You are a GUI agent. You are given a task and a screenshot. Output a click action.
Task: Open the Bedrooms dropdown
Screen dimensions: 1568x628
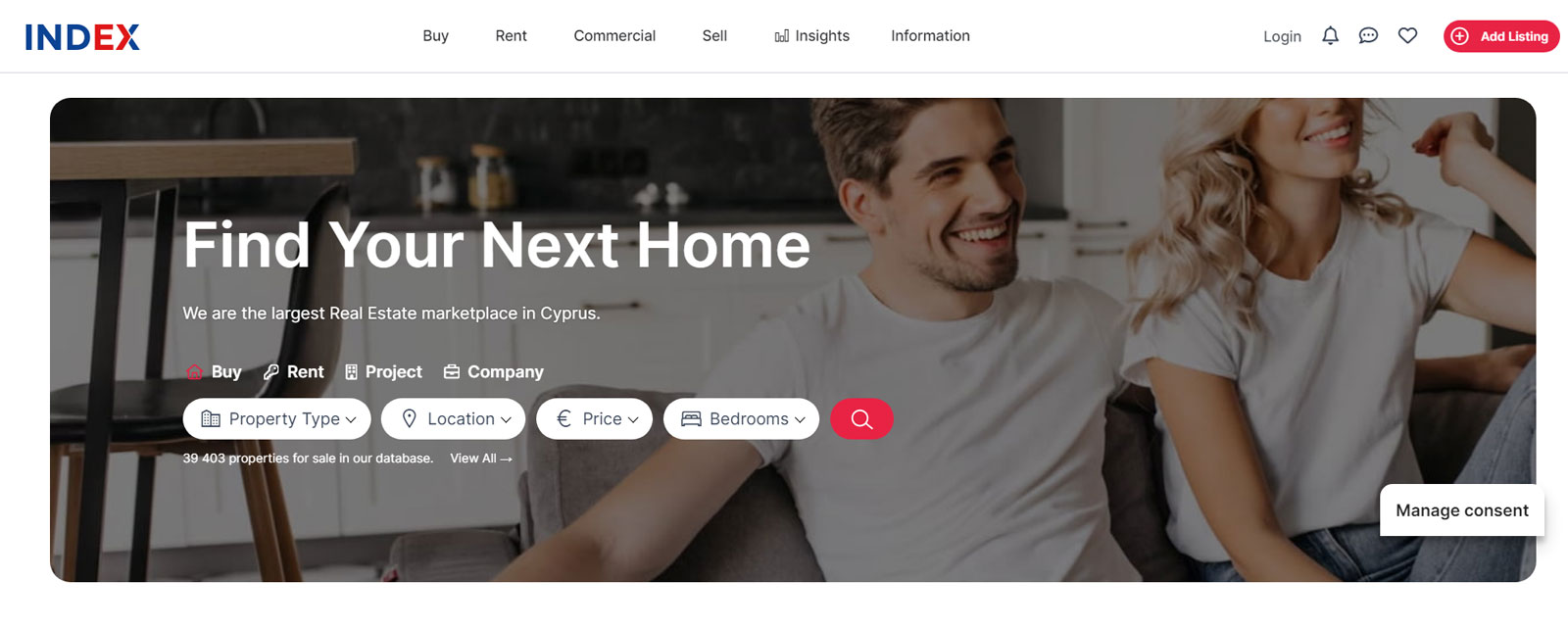click(x=741, y=419)
